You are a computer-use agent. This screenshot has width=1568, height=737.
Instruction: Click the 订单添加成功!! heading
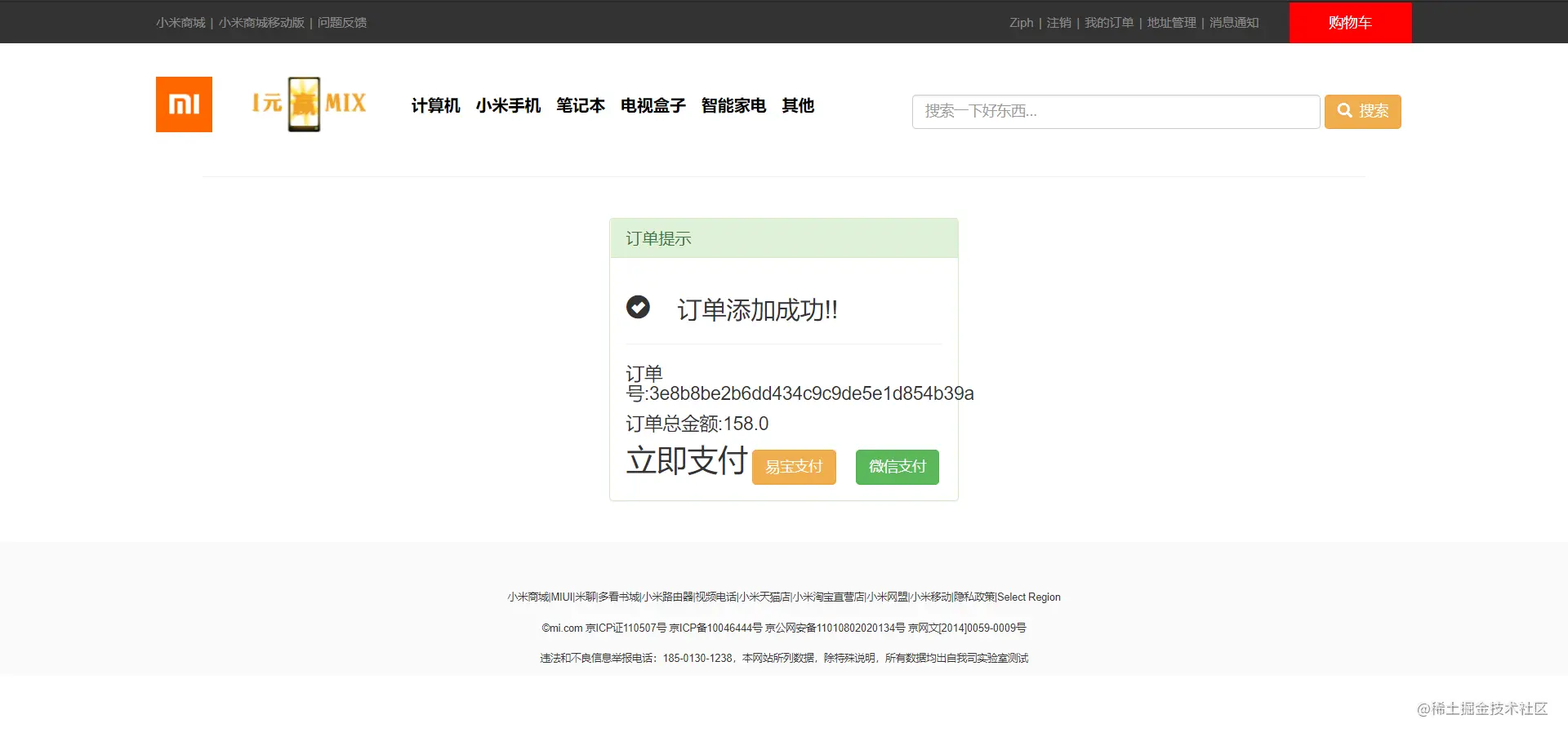click(757, 310)
